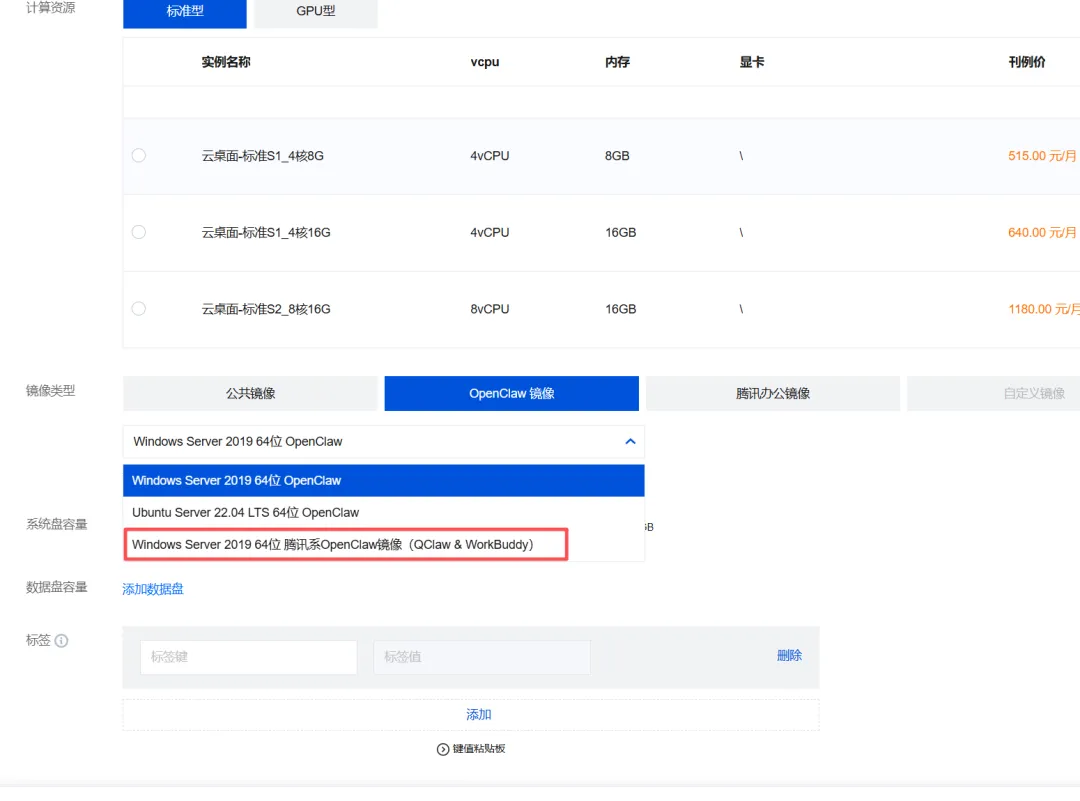Click the 镜像类型 label
Screen dimensions: 1080x801
pos(51,391)
